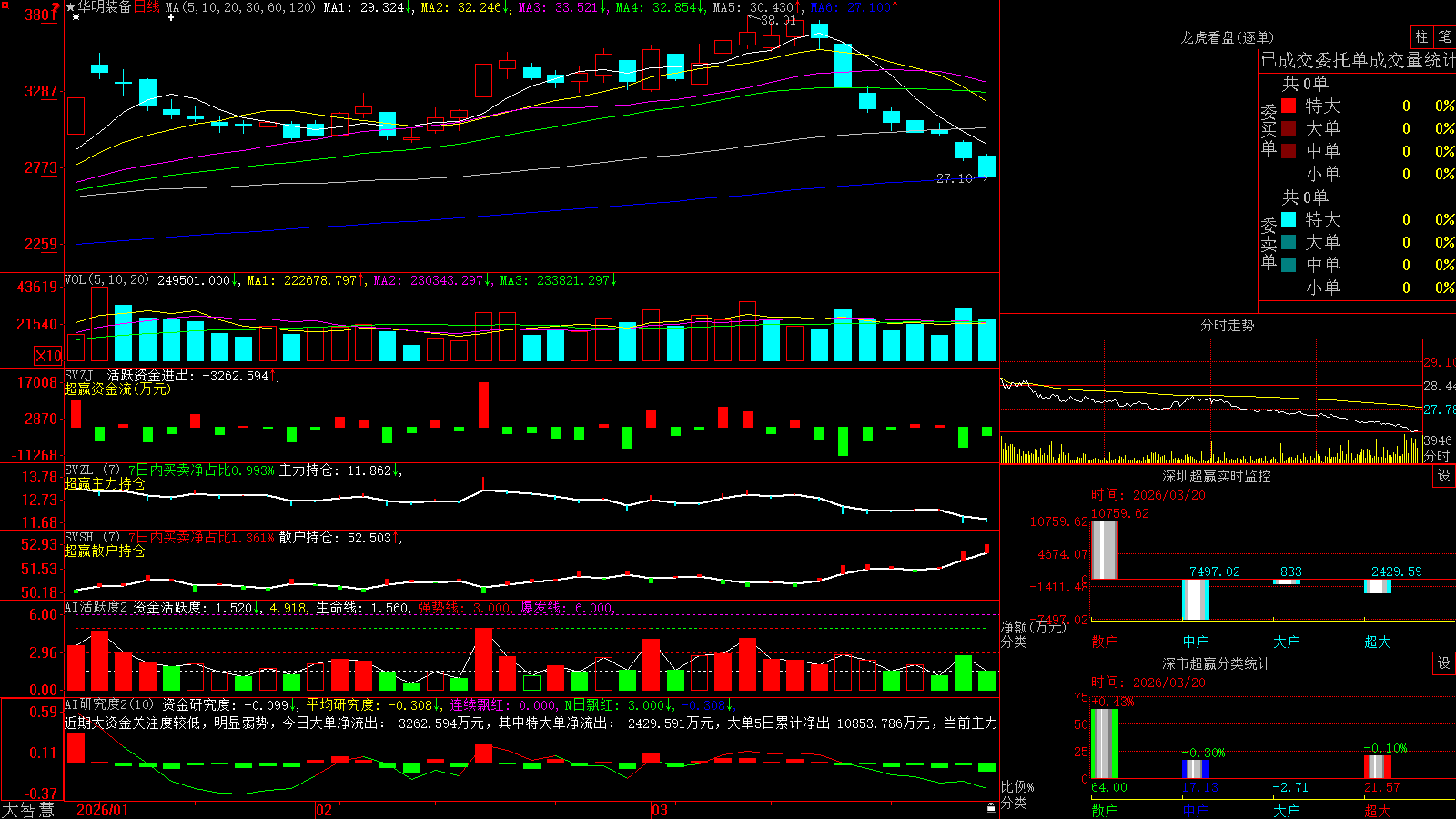Click the red question mark icon
The image size is (1456, 819).
pyautogui.click(x=56, y=7)
